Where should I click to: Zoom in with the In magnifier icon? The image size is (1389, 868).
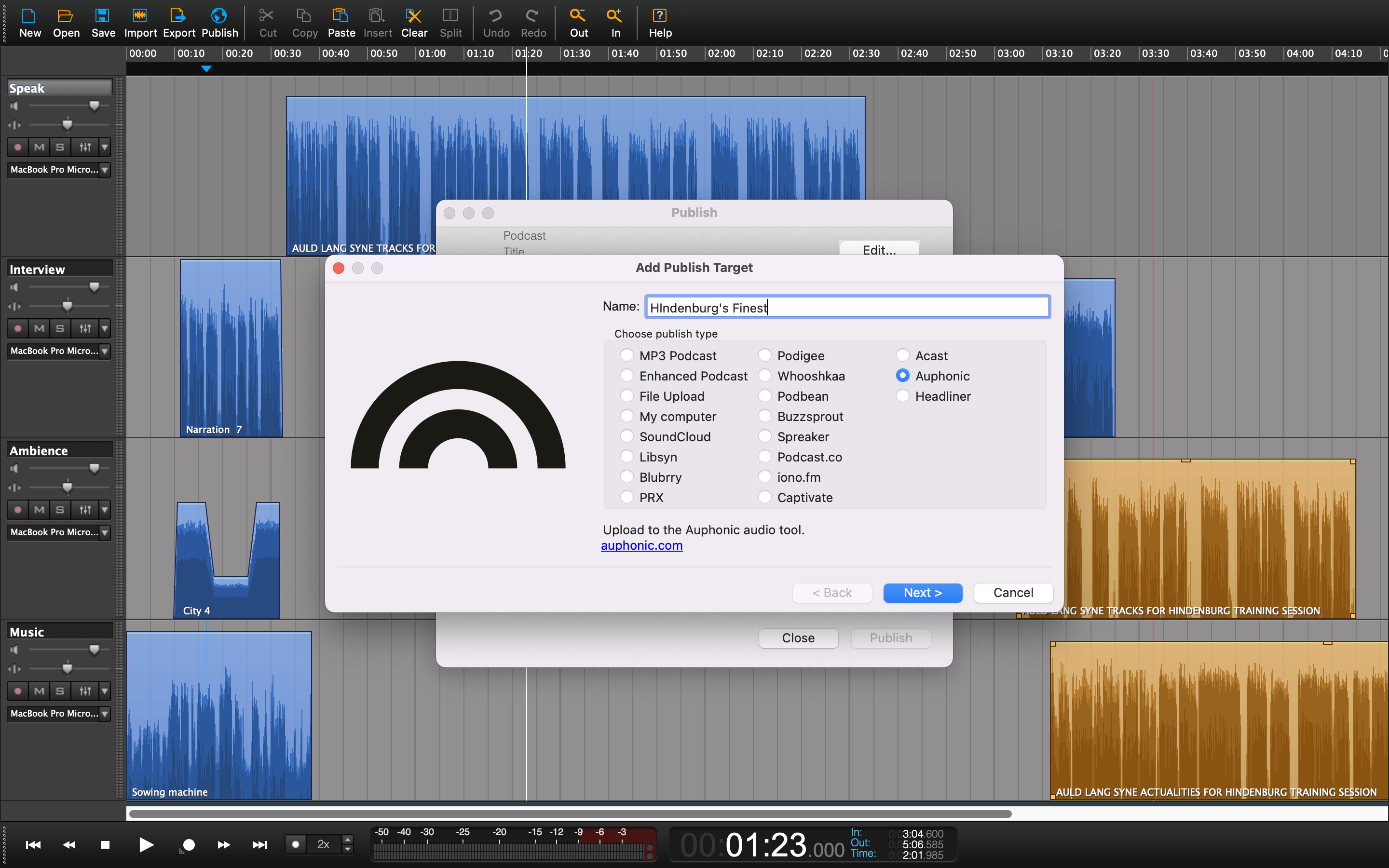tap(615, 23)
